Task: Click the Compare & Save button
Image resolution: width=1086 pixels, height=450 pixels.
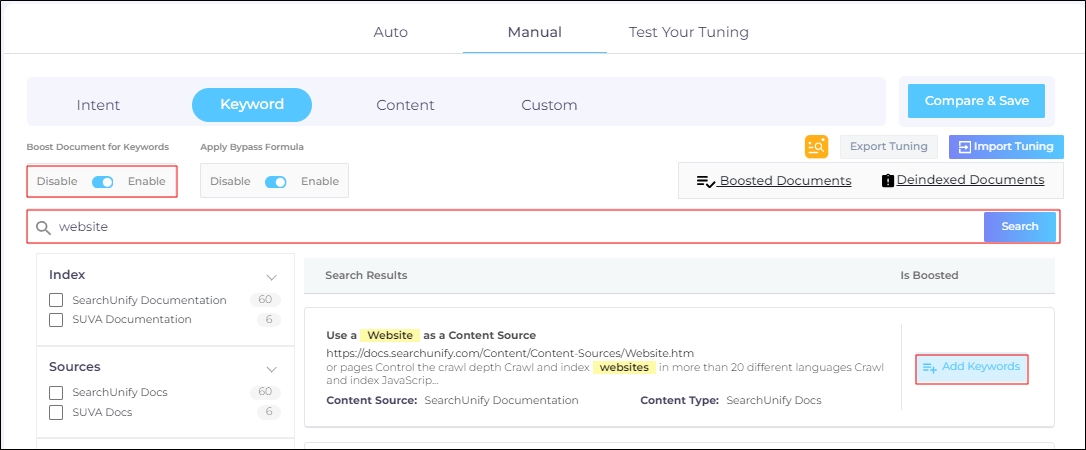Action: pos(976,101)
